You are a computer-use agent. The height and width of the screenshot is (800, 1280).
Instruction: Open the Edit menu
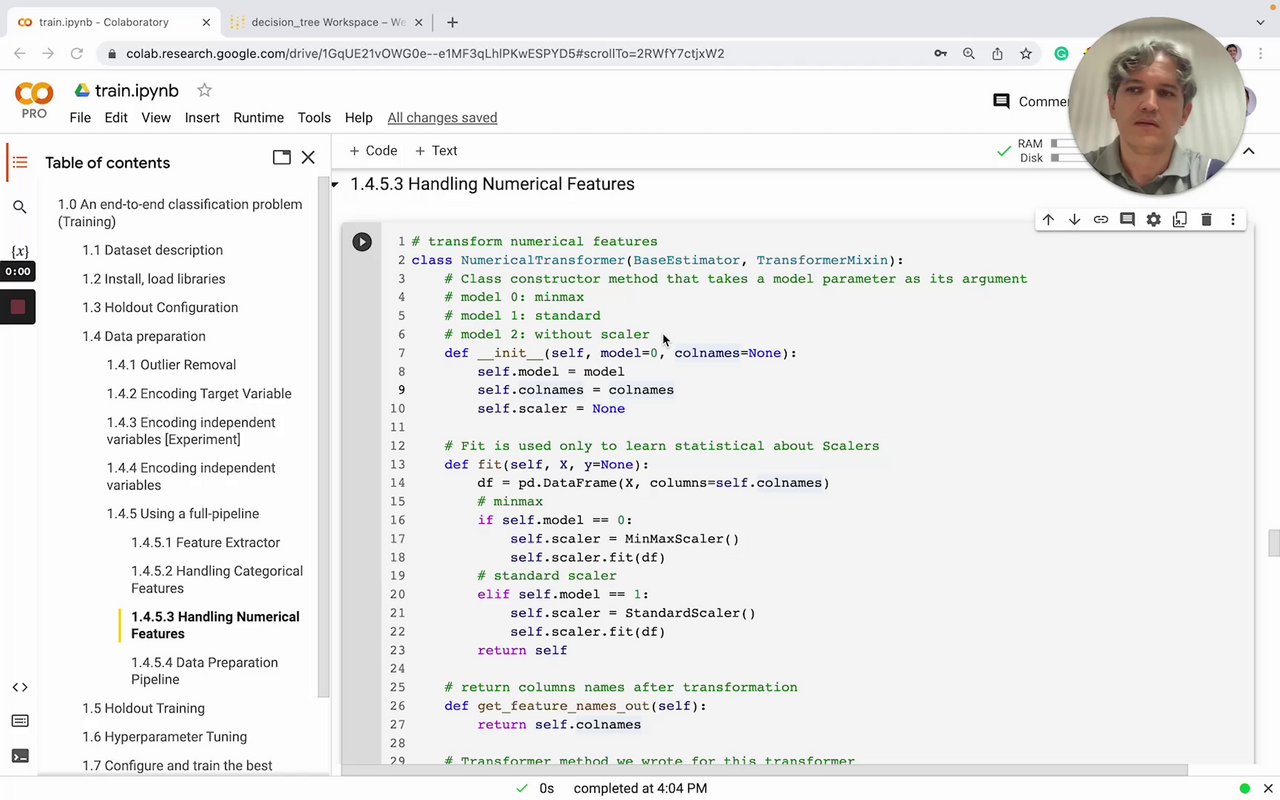(x=116, y=118)
